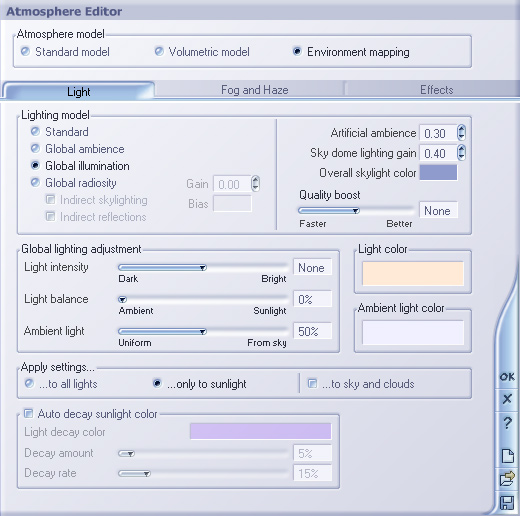Enable Auto decay sunlight color checkbox
The height and width of the screenshot is (516, 520).
(28, 414)
